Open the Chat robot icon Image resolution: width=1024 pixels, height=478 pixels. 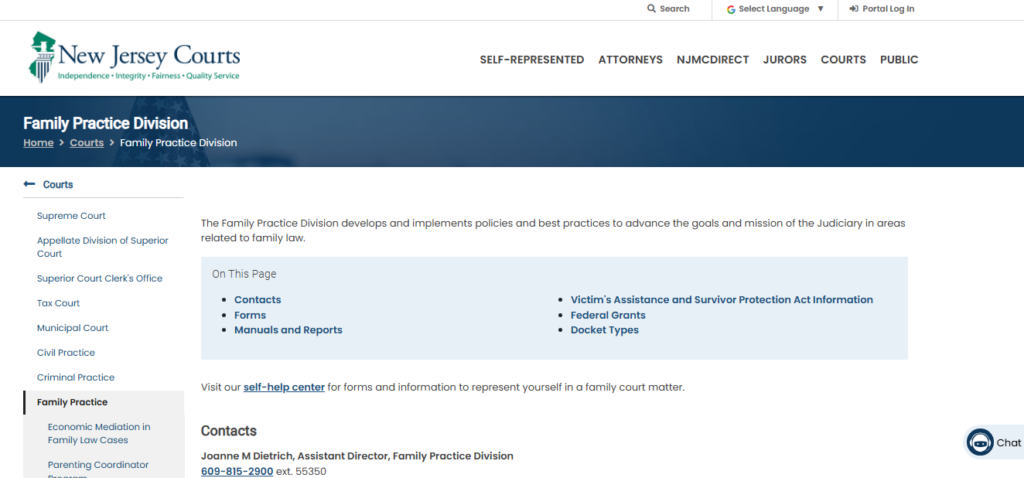(980, 443)
